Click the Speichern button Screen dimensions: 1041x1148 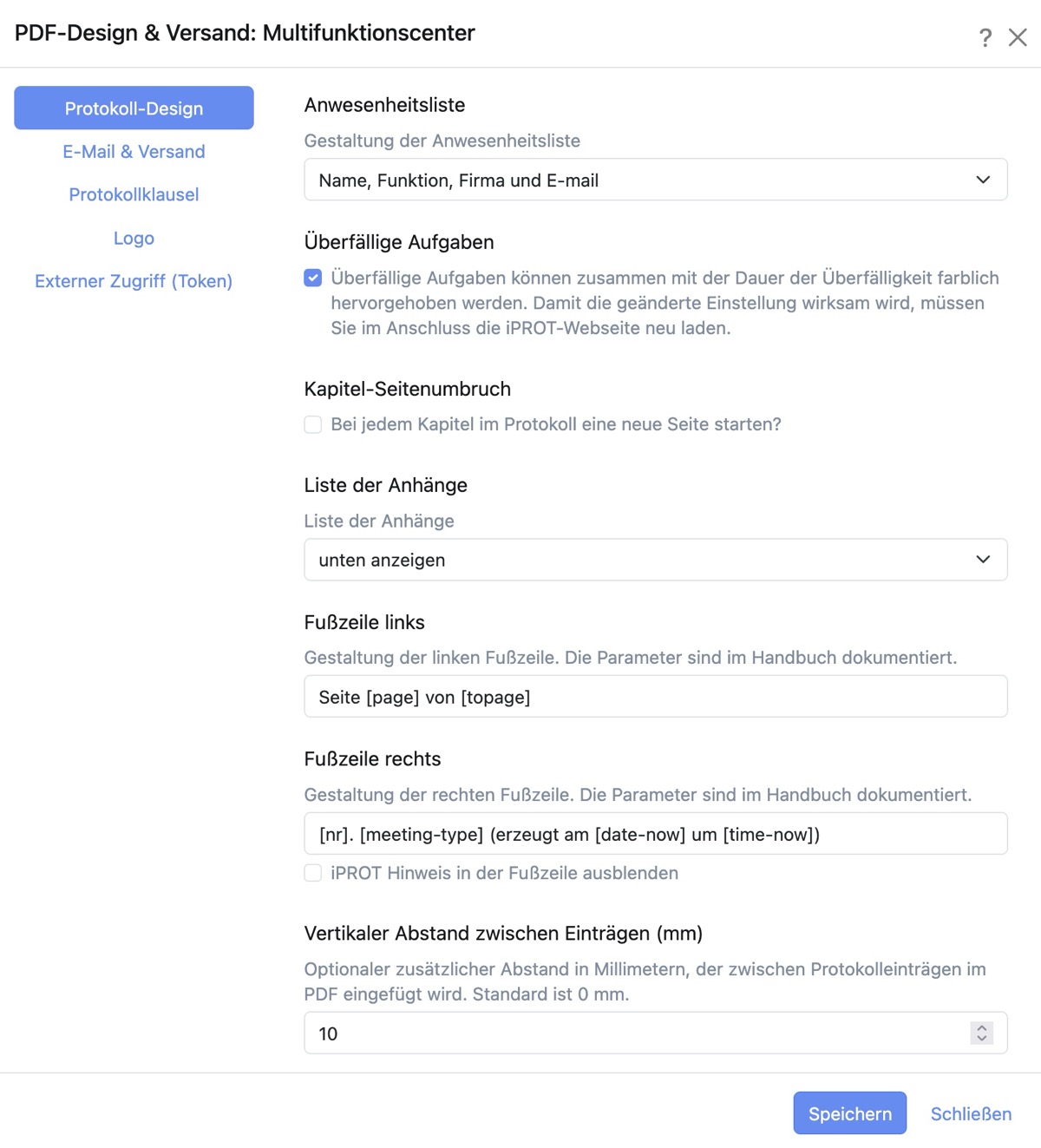(850, 1113)
